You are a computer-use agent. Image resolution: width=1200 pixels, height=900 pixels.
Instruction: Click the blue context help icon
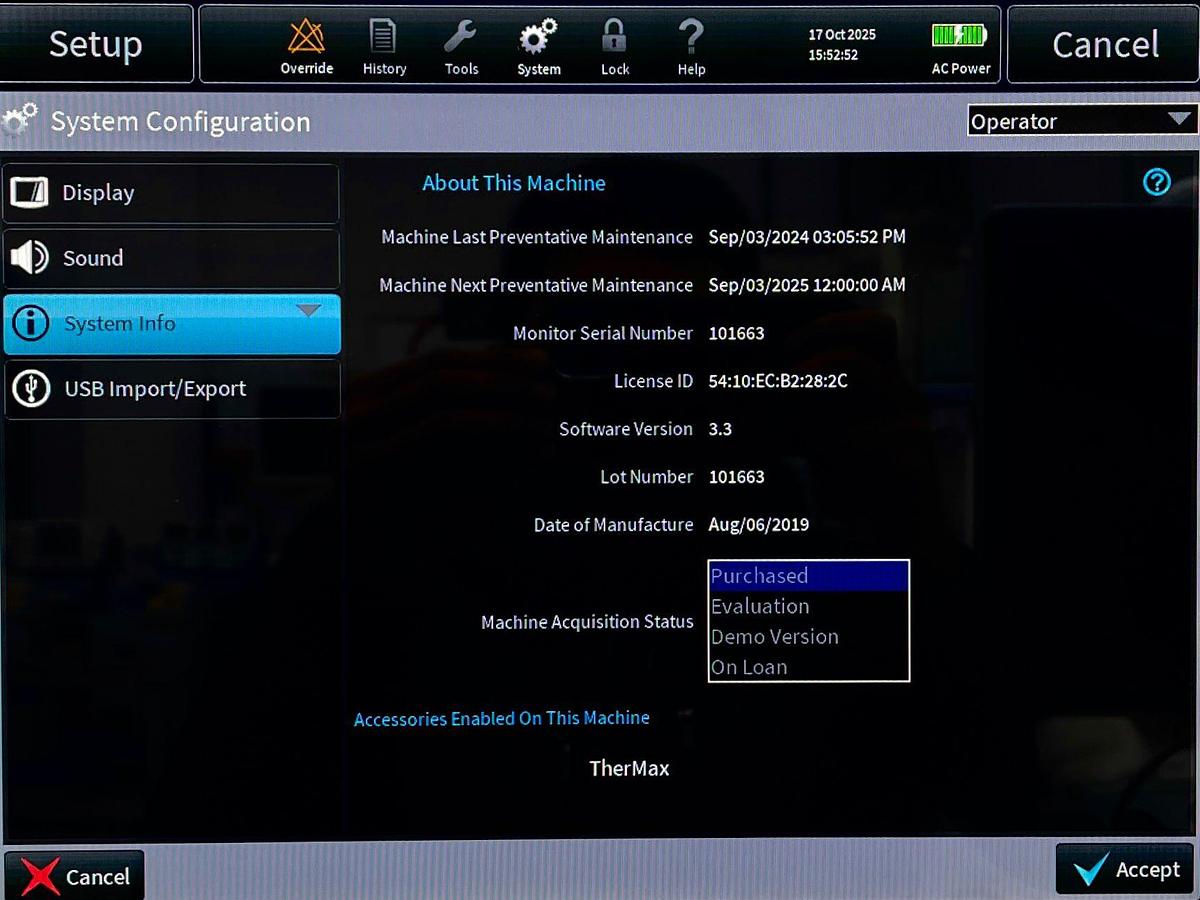pos(1157,182)
